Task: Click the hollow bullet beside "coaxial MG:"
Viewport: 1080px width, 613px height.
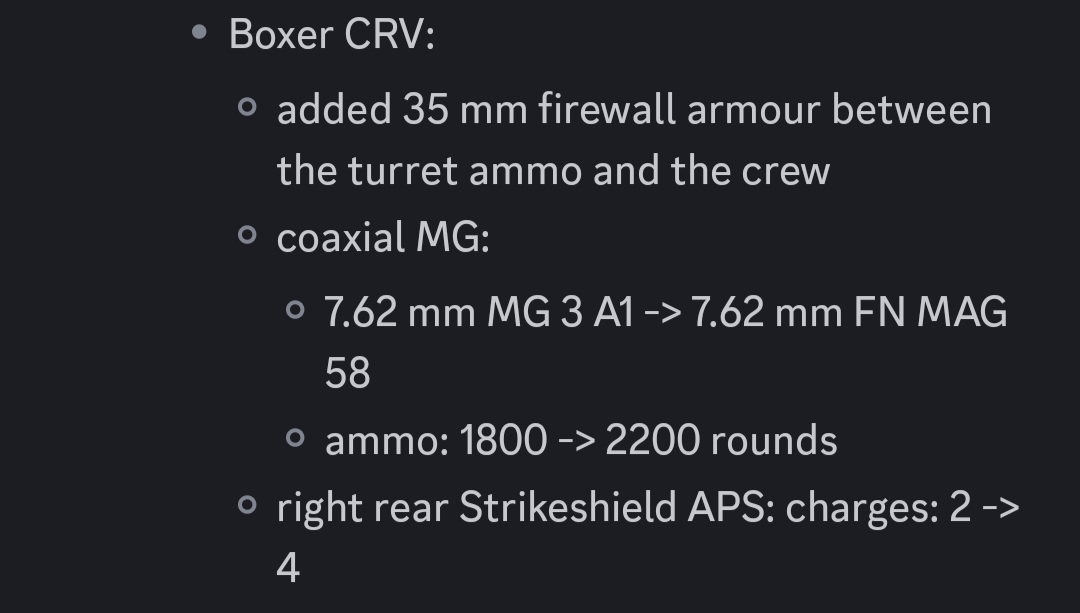Action: (248, 237)
